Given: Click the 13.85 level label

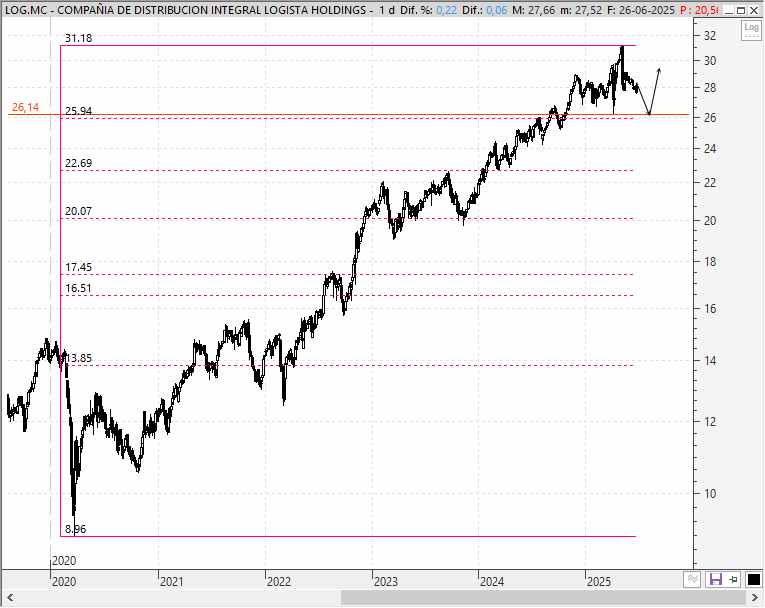Looking at the screenshot, I should (x=79, y=358).
